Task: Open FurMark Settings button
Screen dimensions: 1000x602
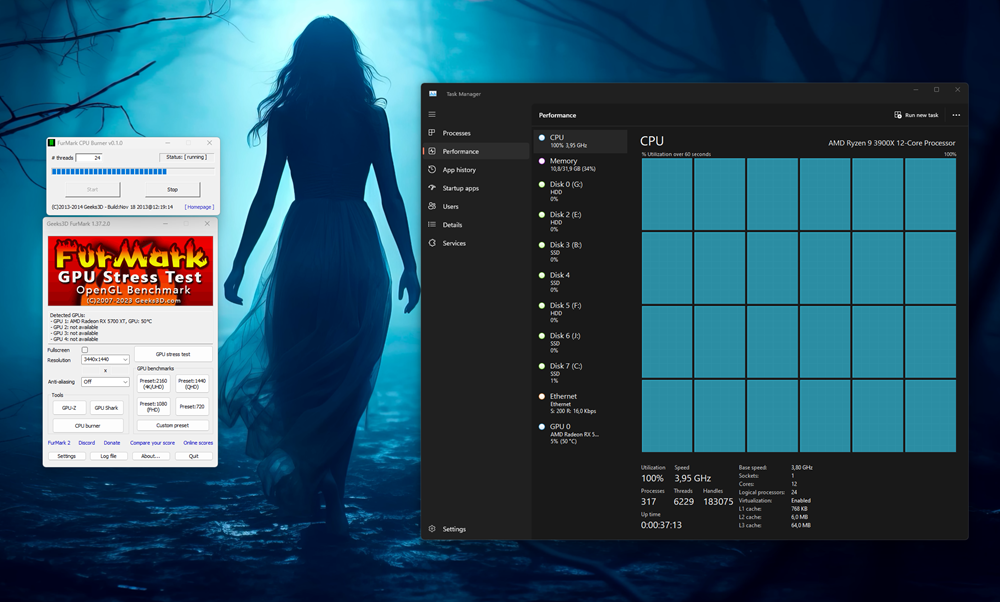Action: (66, 456)
